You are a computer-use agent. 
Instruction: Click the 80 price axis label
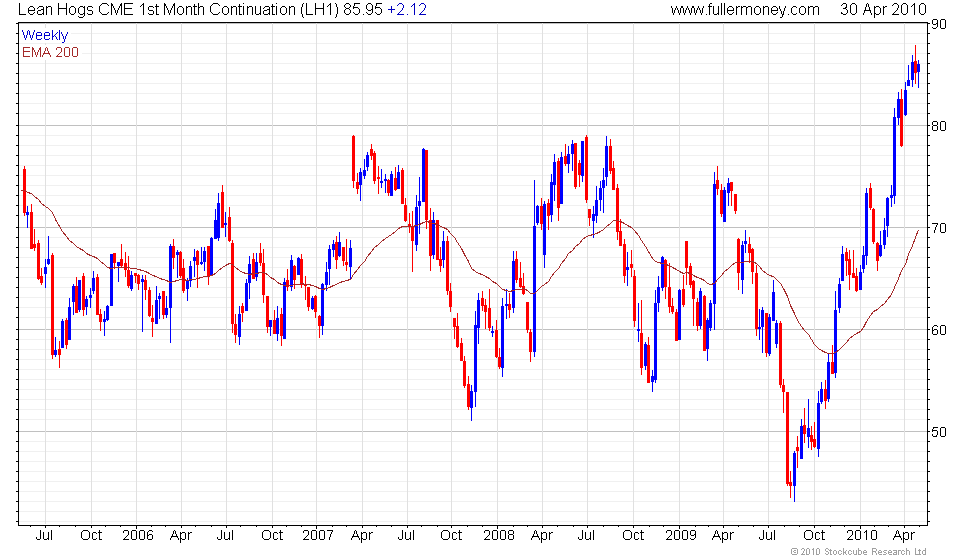click(x=939, y=126)
